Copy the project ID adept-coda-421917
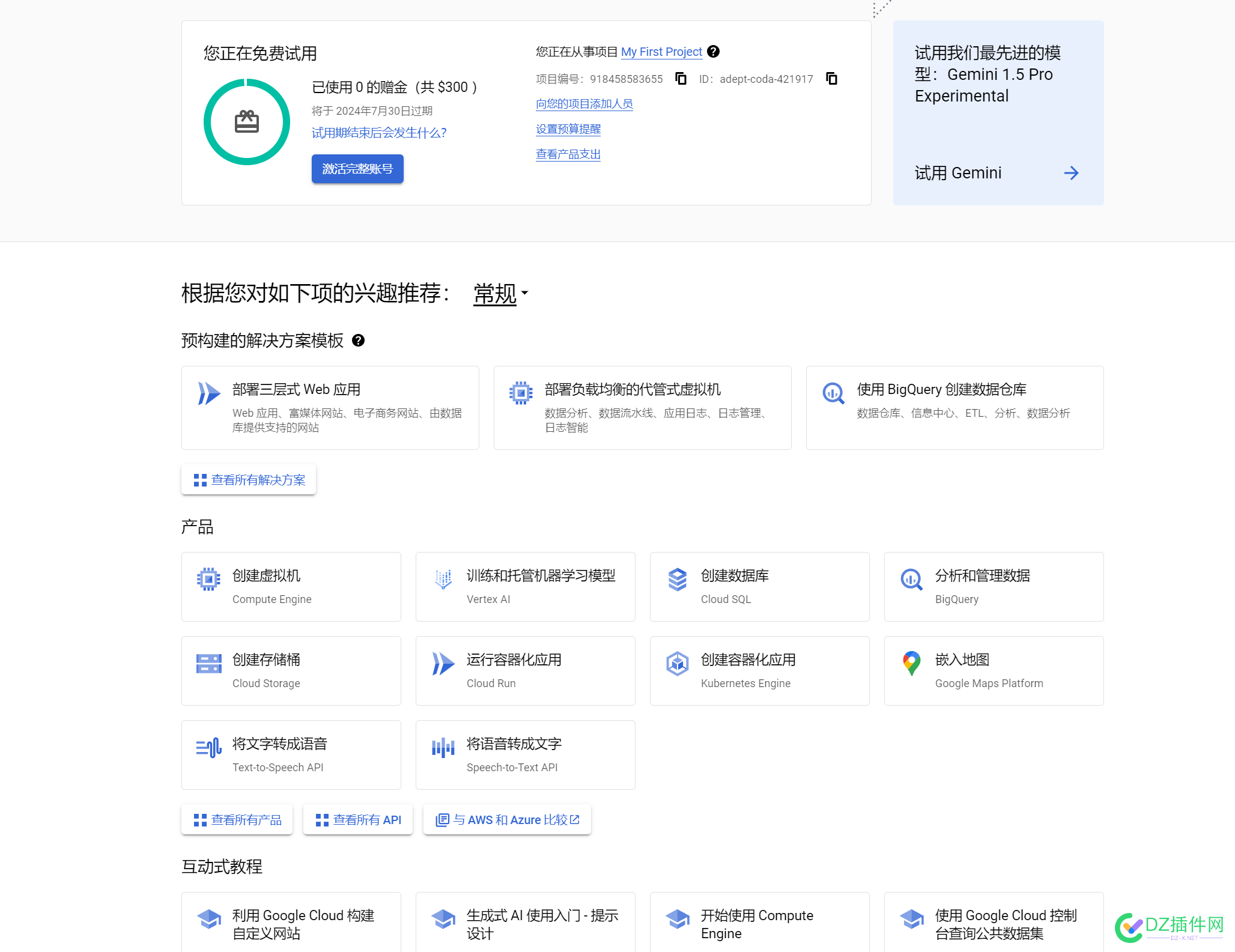 831,79
